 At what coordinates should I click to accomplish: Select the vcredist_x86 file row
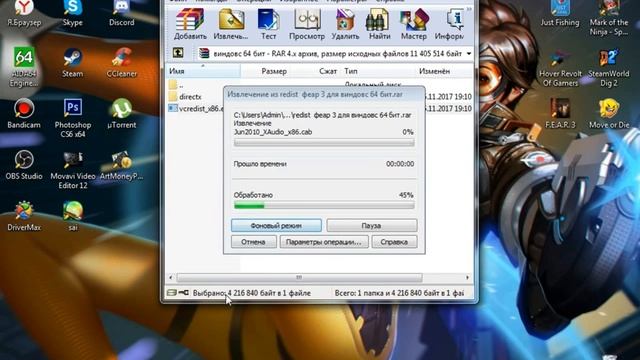click(195, 109)
